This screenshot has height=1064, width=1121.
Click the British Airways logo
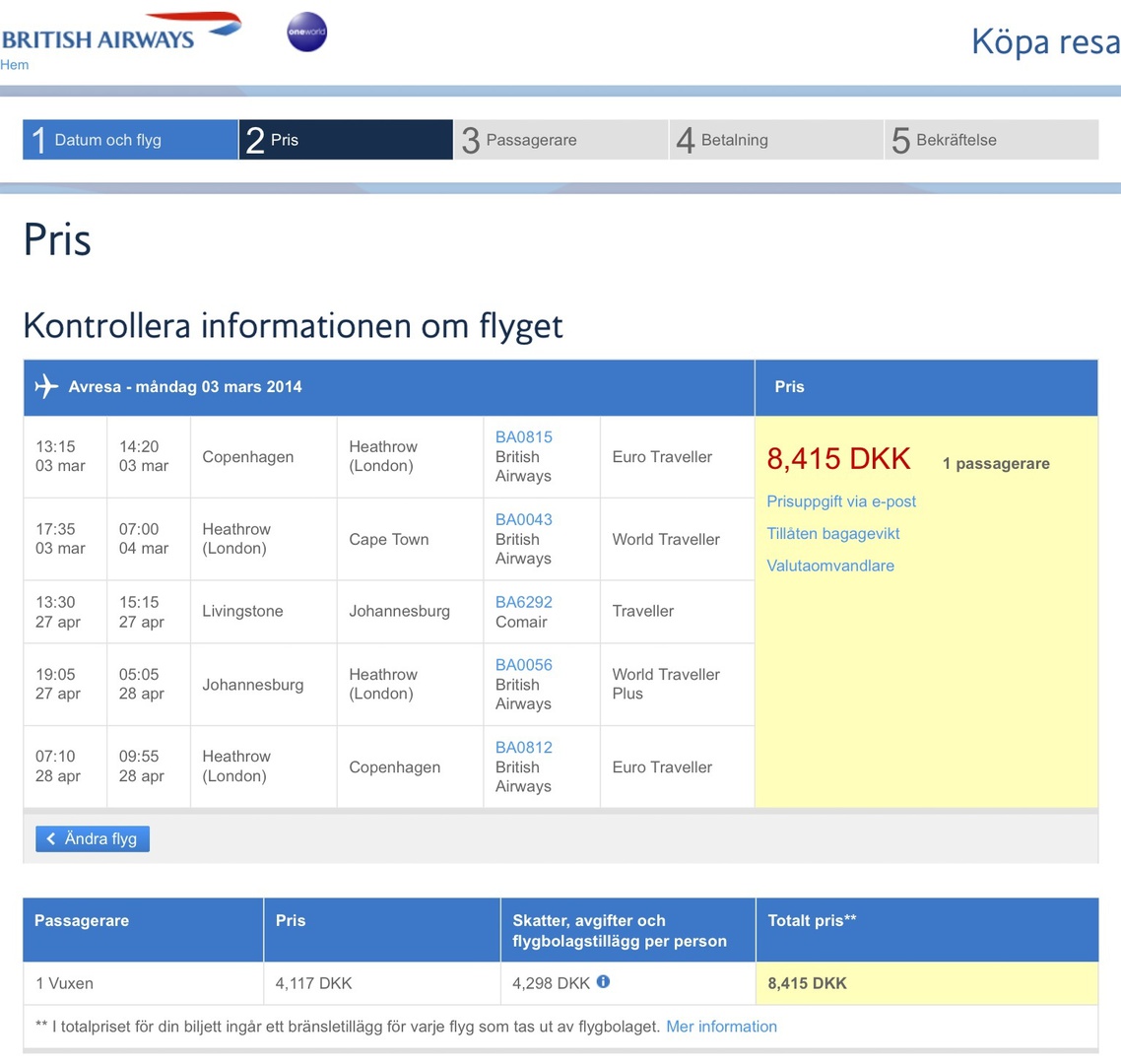coord(120,33)
